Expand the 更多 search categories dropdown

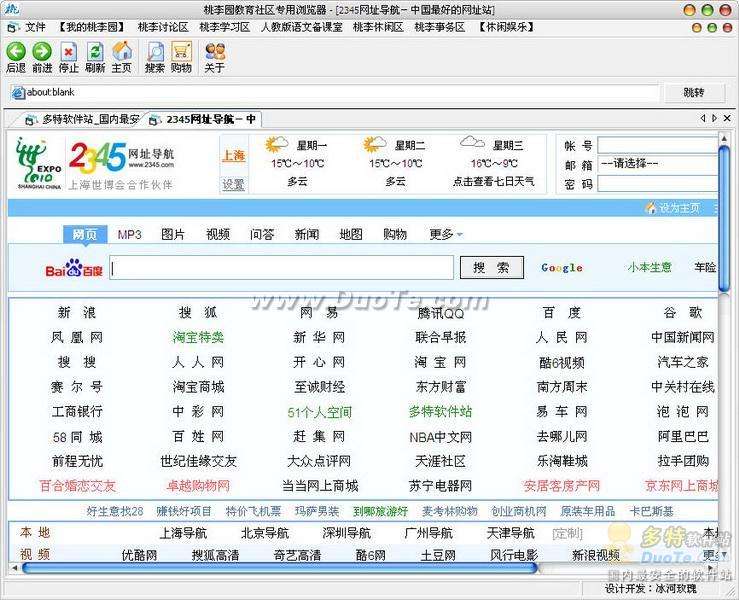click(x=446, y=234)
